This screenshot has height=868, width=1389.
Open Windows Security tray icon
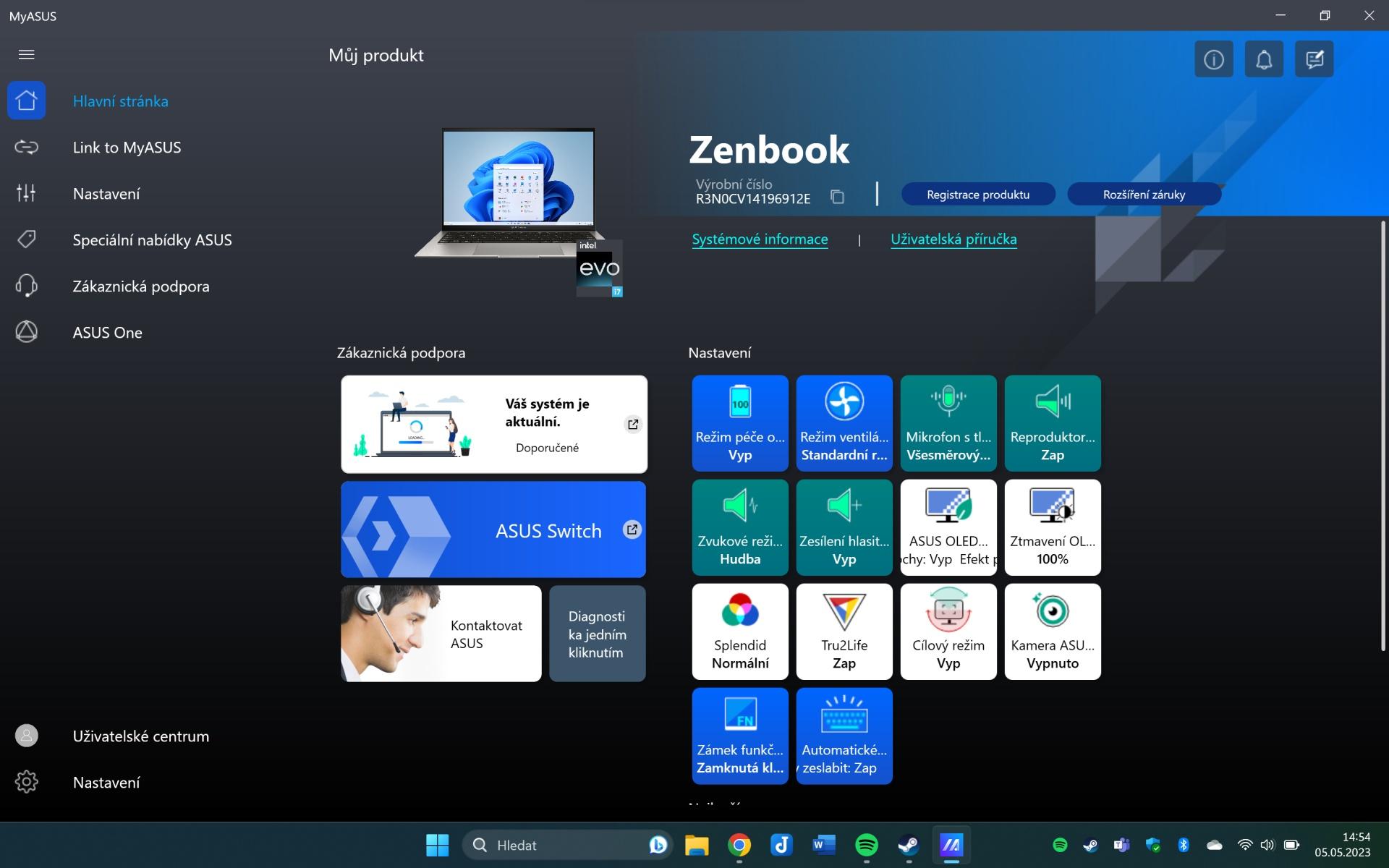tap(1153, 845)
